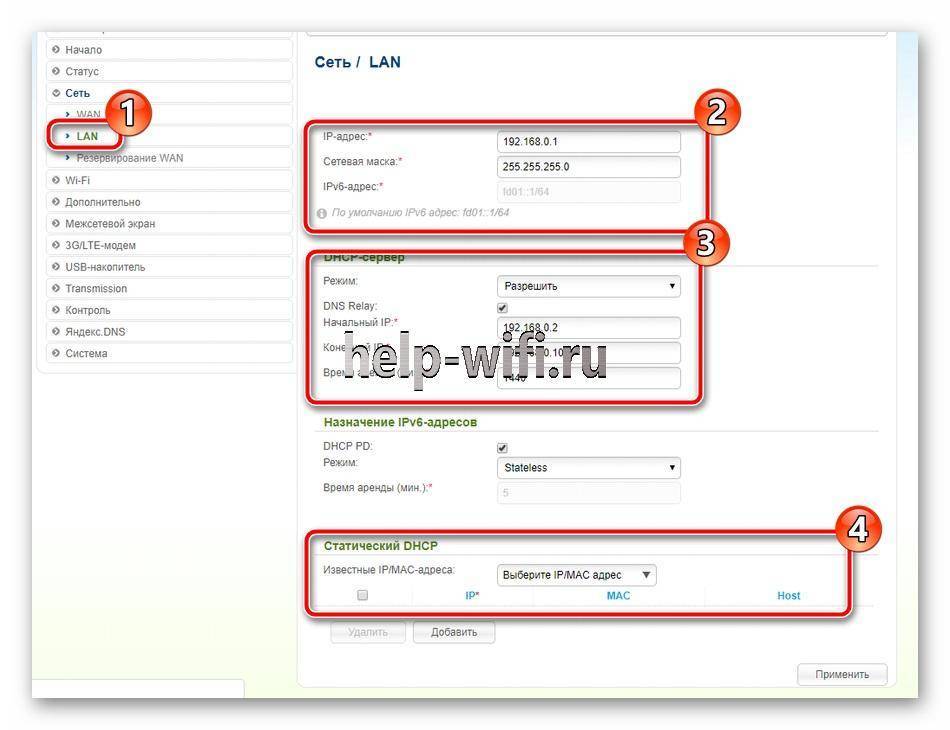Viewport: 950px width, 730px height.
Task: Toggle the DHCP PD checkbox
Action: [502, 448]
